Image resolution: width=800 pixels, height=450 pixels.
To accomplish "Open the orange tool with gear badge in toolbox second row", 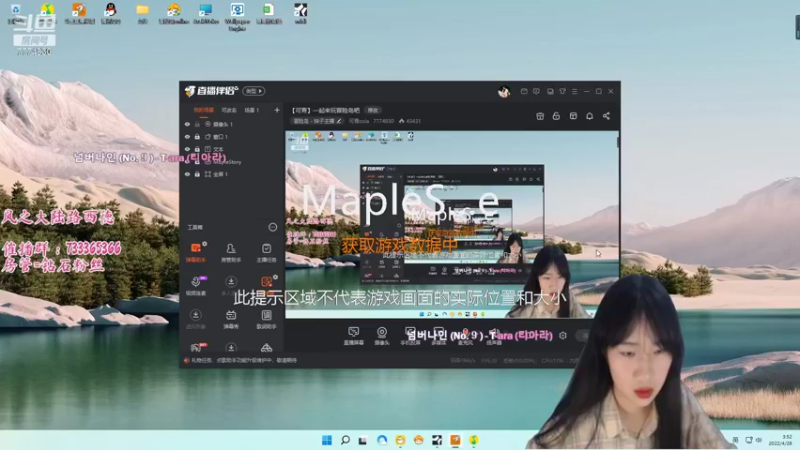I will tap(266, 282).
